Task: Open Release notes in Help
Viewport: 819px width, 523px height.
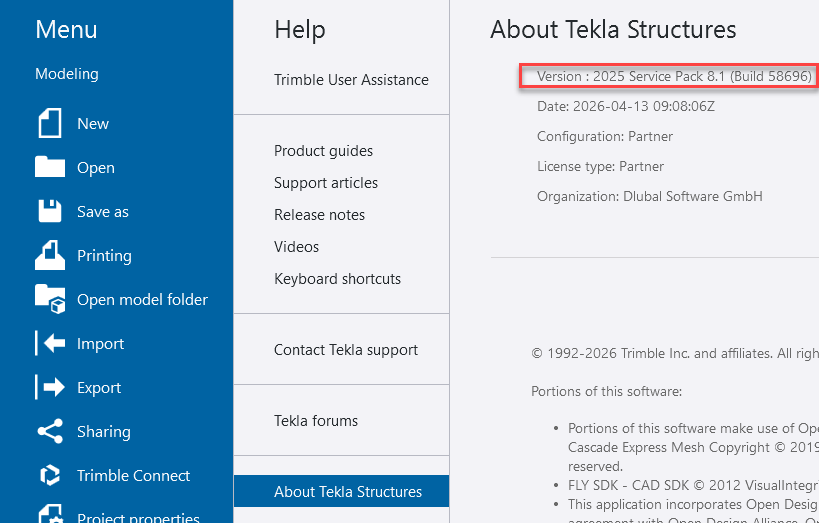Action: pyautogui.click(x=319, y=214)
